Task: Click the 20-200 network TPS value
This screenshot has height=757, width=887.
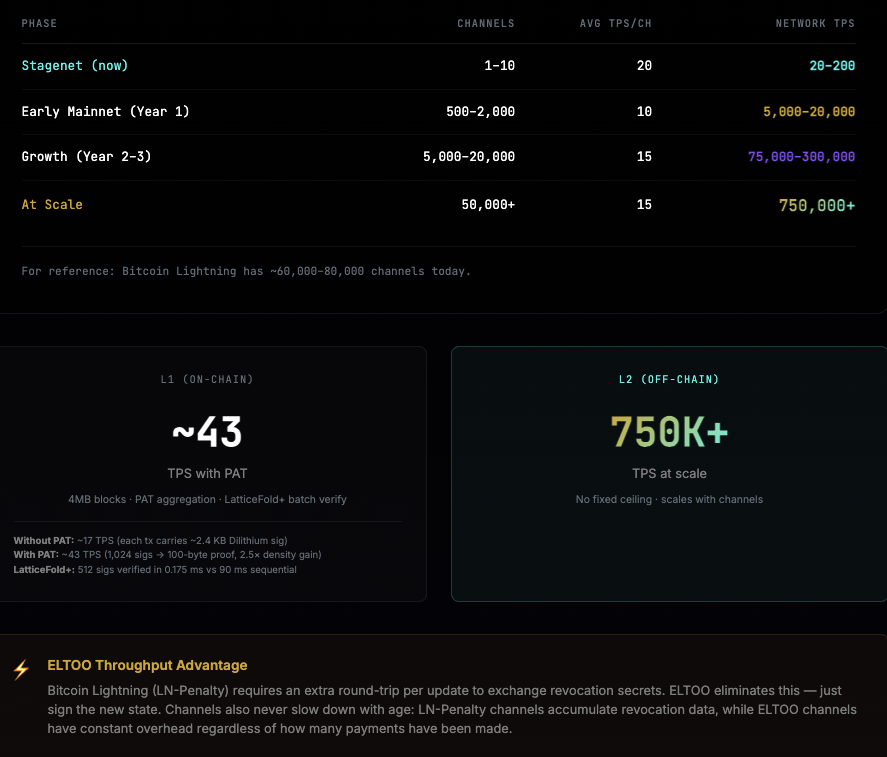Action: (x=832, y=66)
